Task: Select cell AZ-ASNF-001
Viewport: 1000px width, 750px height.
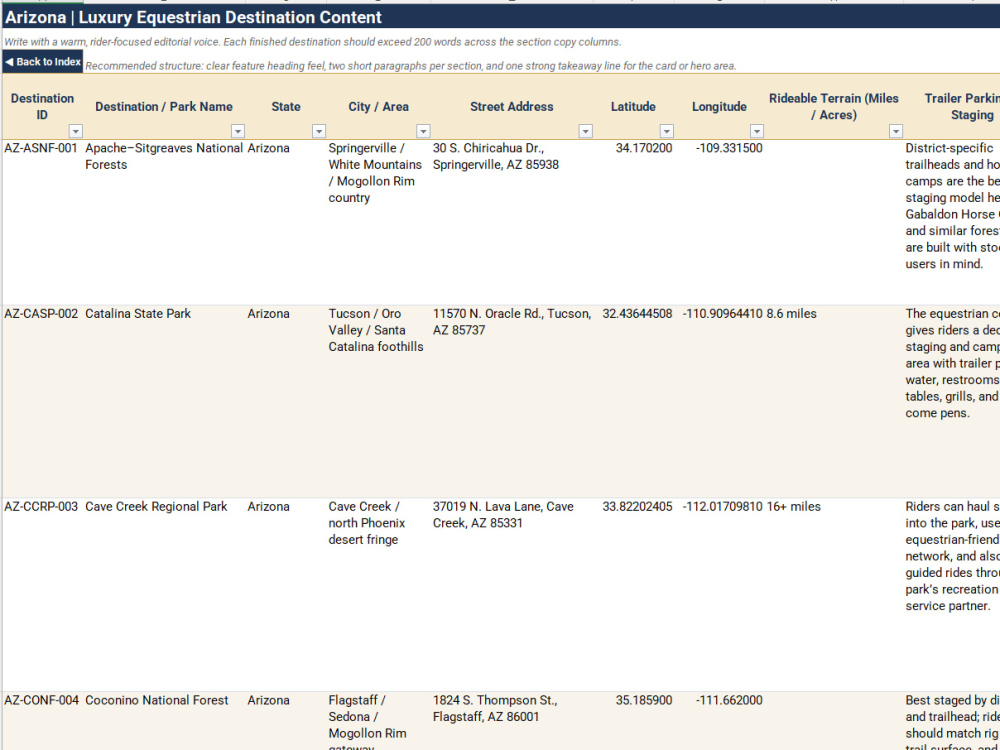Action: (x=43, y=222)
